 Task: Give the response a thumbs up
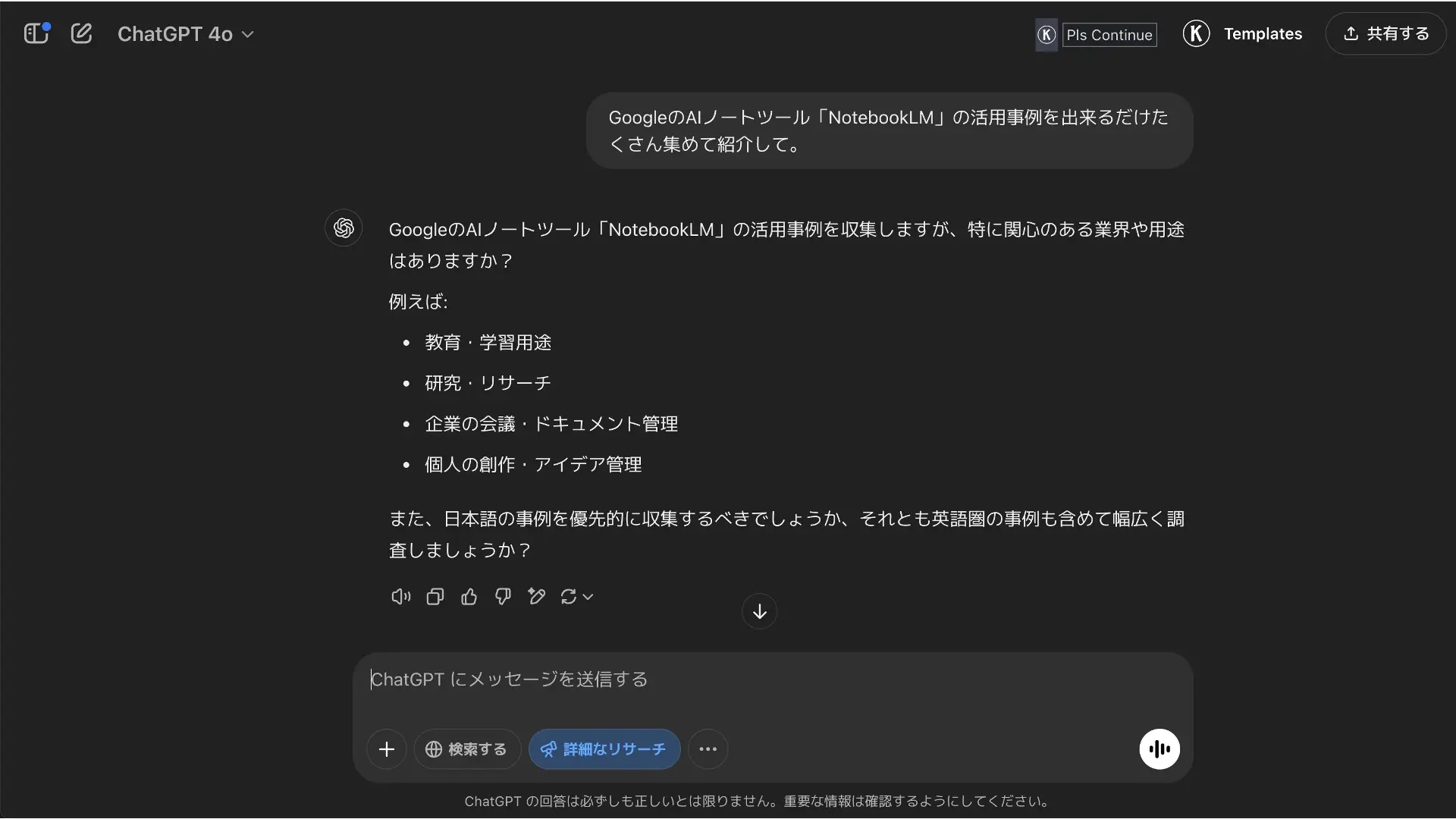pyautogui.click(x=469, y=597)
